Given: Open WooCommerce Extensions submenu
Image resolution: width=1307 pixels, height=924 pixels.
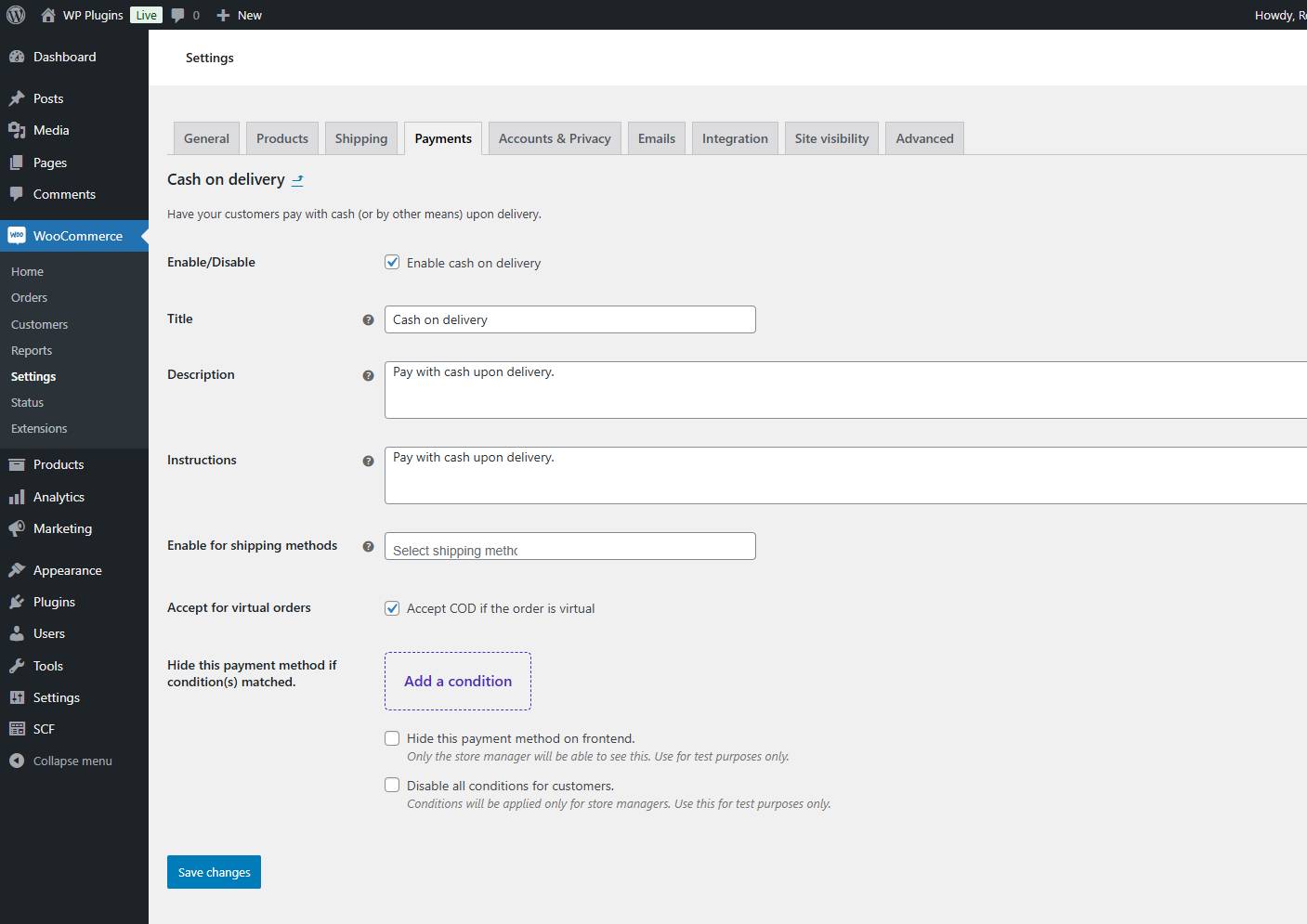Looking at the screenshot, I should tap(39, 428).
